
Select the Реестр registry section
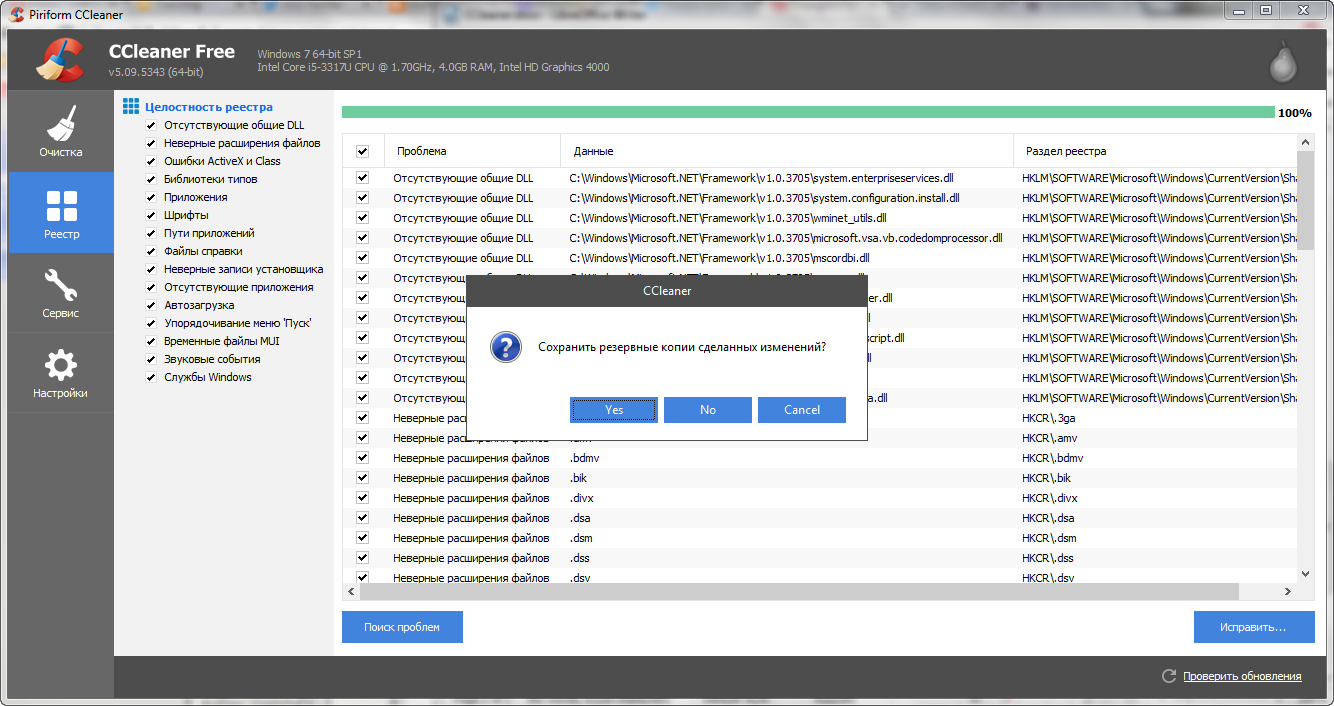(61, 212)
